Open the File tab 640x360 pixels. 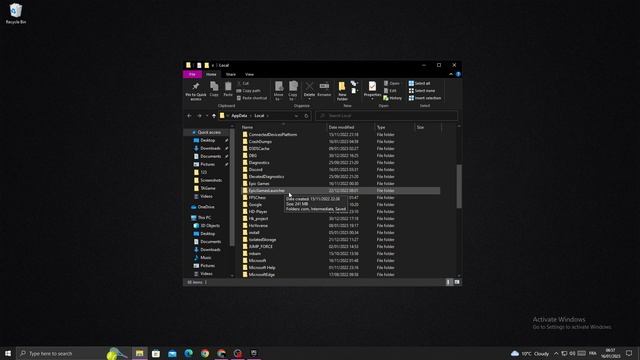192,74
